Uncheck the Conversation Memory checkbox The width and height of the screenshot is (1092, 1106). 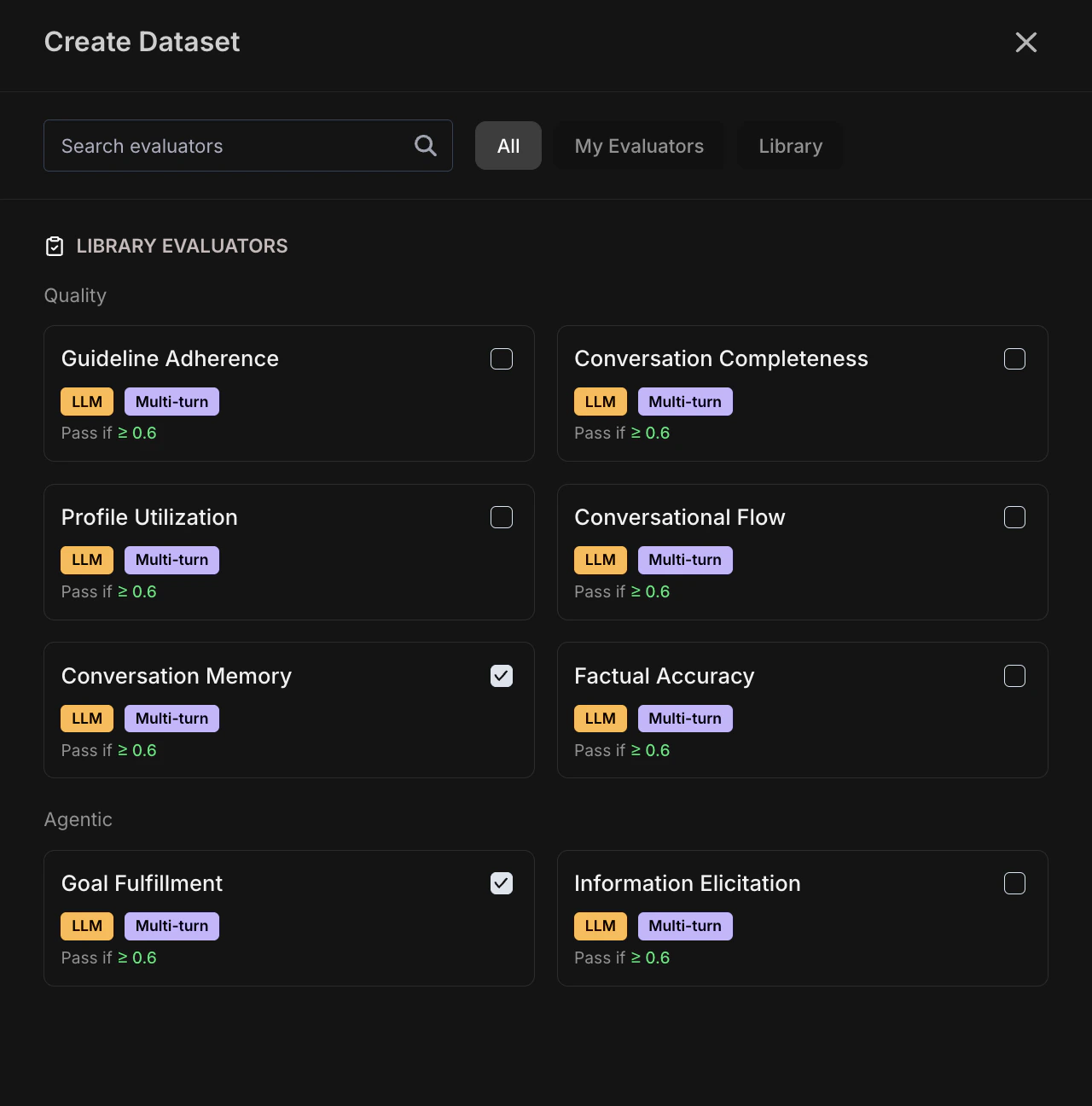[502, 676]
